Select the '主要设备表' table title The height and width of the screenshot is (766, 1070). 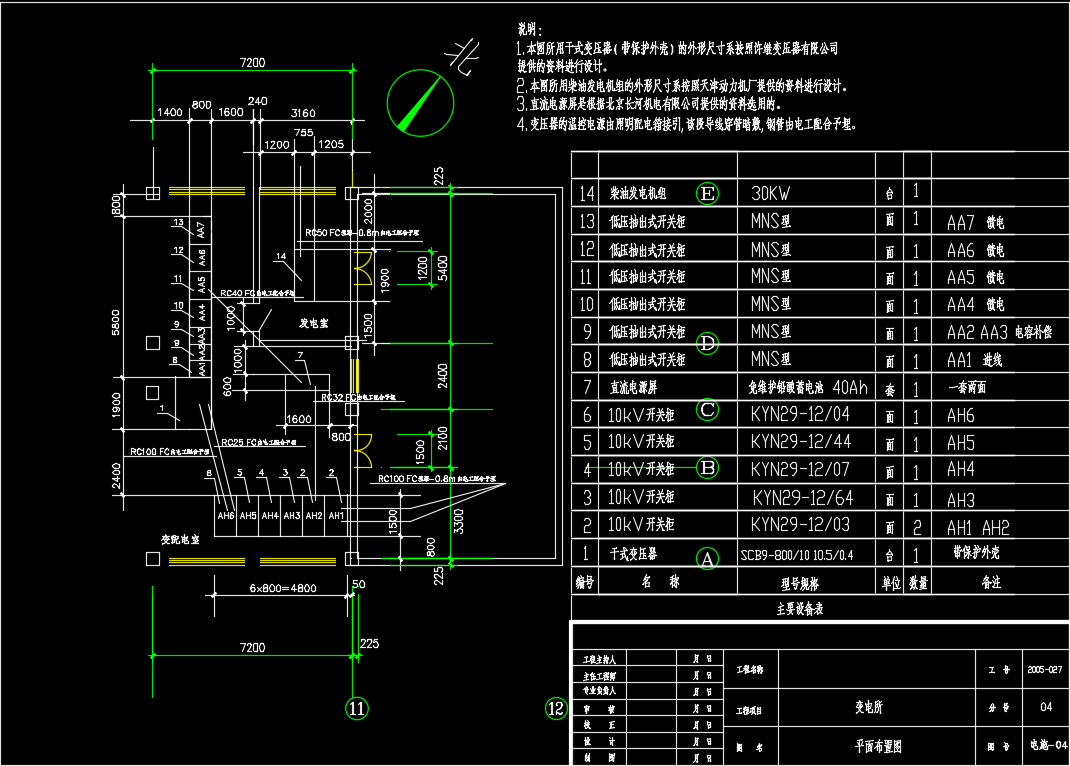(x=800, y=608)
